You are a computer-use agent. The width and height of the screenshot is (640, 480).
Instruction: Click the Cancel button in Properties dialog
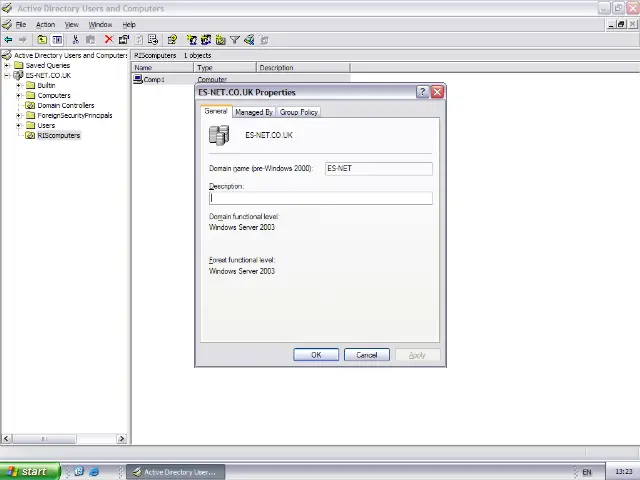click(367, 355)
